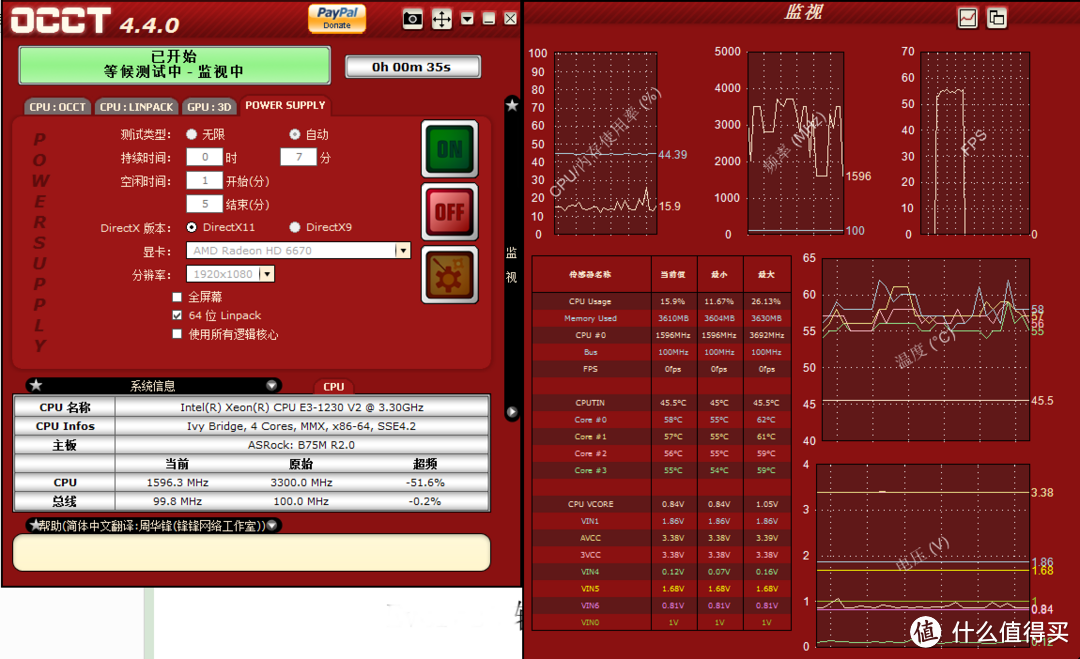Click the Memory Used sensor row
This screenshot has height=659, width=1080.
(x=661, y=318)
